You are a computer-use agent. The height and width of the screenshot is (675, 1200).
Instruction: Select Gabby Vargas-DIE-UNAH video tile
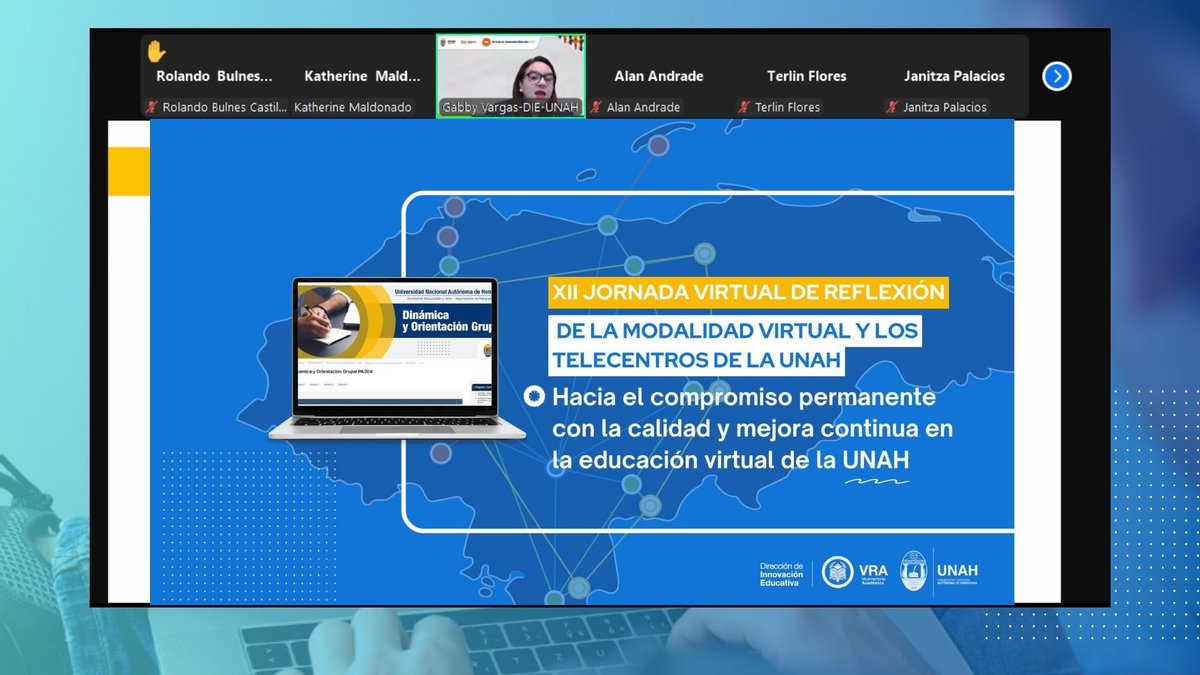point(510,70)
